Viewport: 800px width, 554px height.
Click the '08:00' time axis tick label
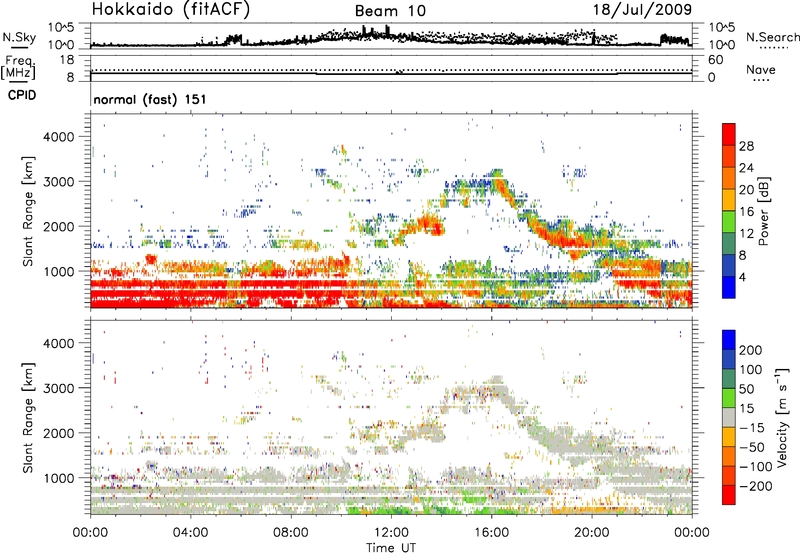coord(291,533)
